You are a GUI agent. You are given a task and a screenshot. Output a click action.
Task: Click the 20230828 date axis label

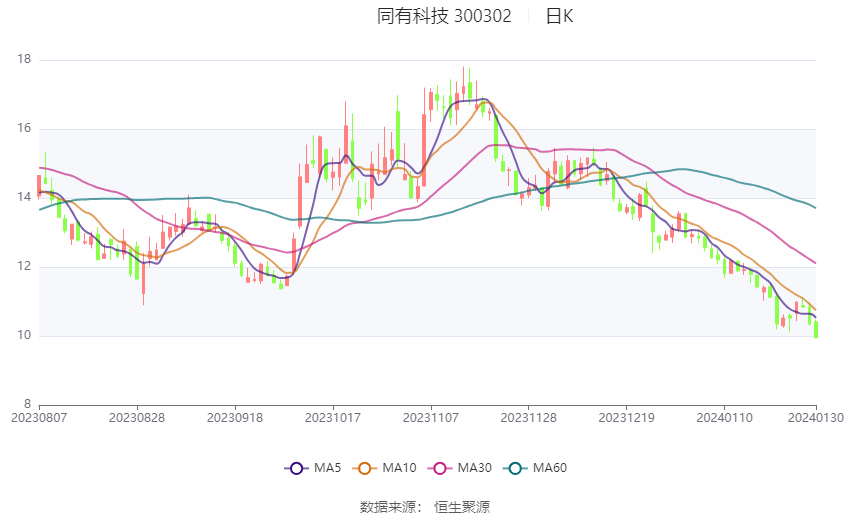137,418
